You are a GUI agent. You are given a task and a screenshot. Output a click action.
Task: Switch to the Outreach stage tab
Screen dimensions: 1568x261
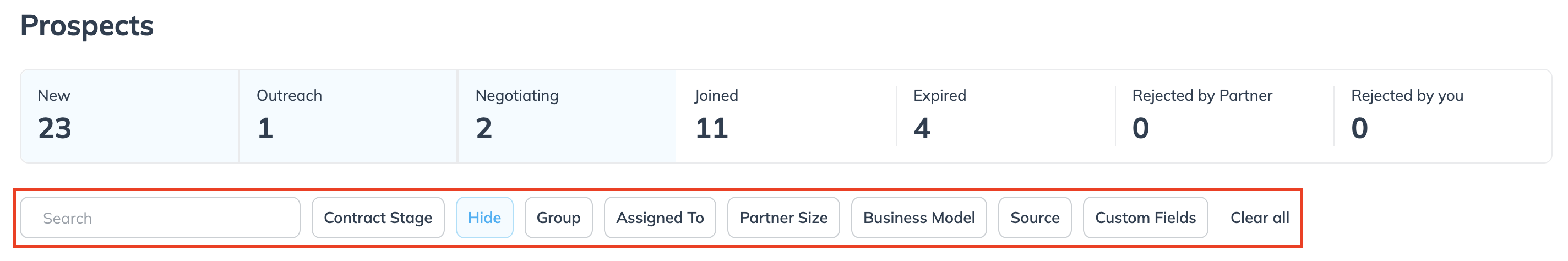click(348, 116)
